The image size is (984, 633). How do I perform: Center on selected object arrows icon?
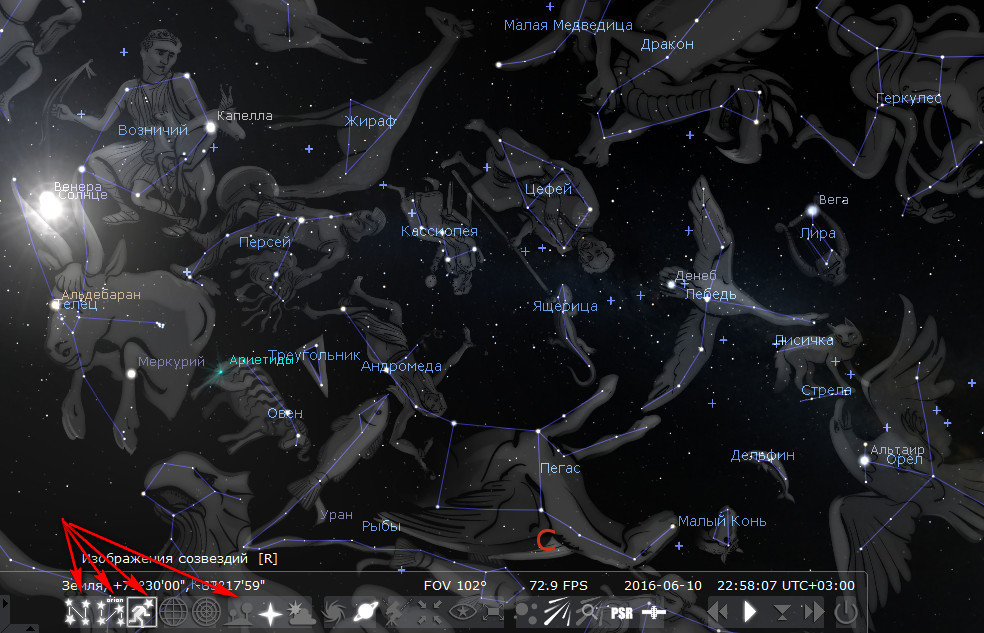click(429, 612)
